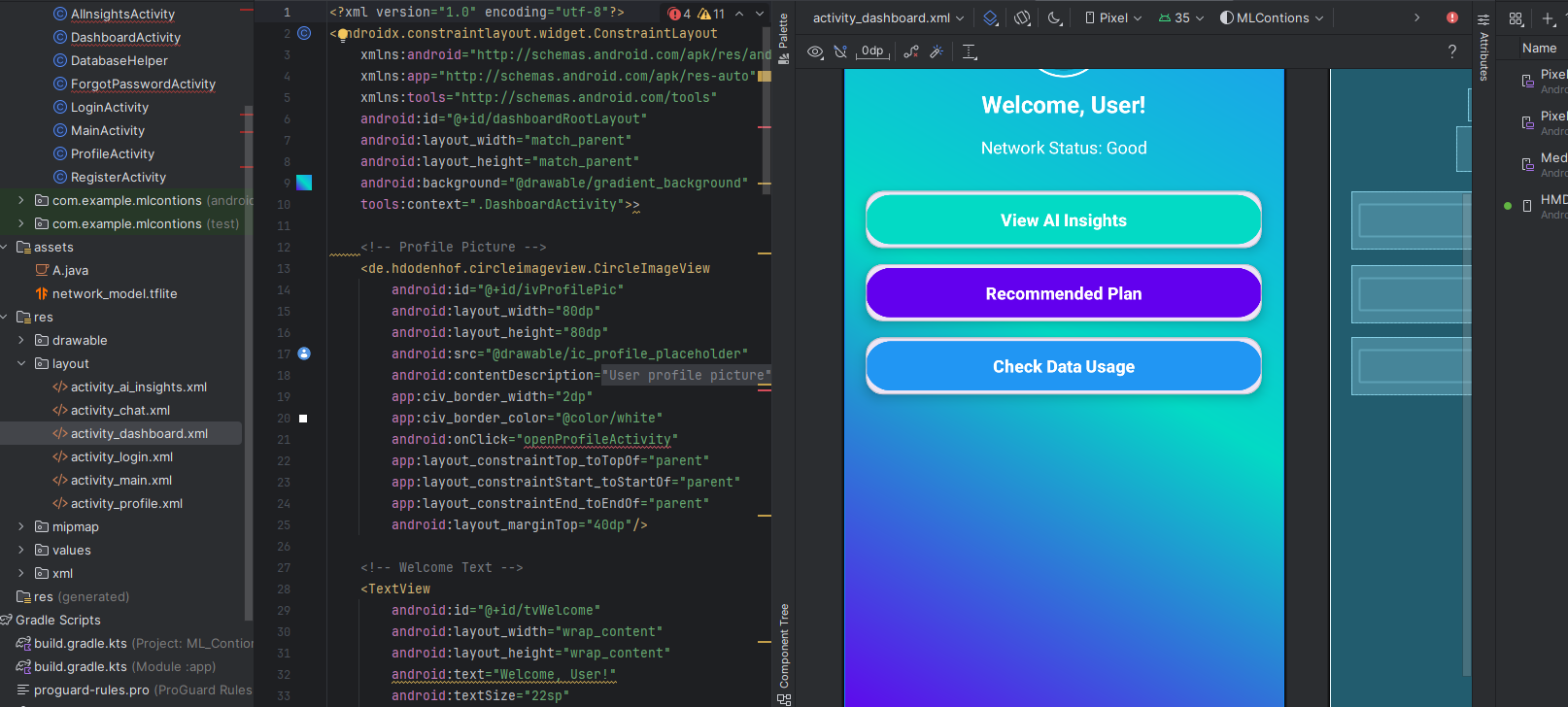Viewport: 1568px width, 707px height.
Task: Click the Infer Constraints magic wand icon
Action: click(937, 51)
